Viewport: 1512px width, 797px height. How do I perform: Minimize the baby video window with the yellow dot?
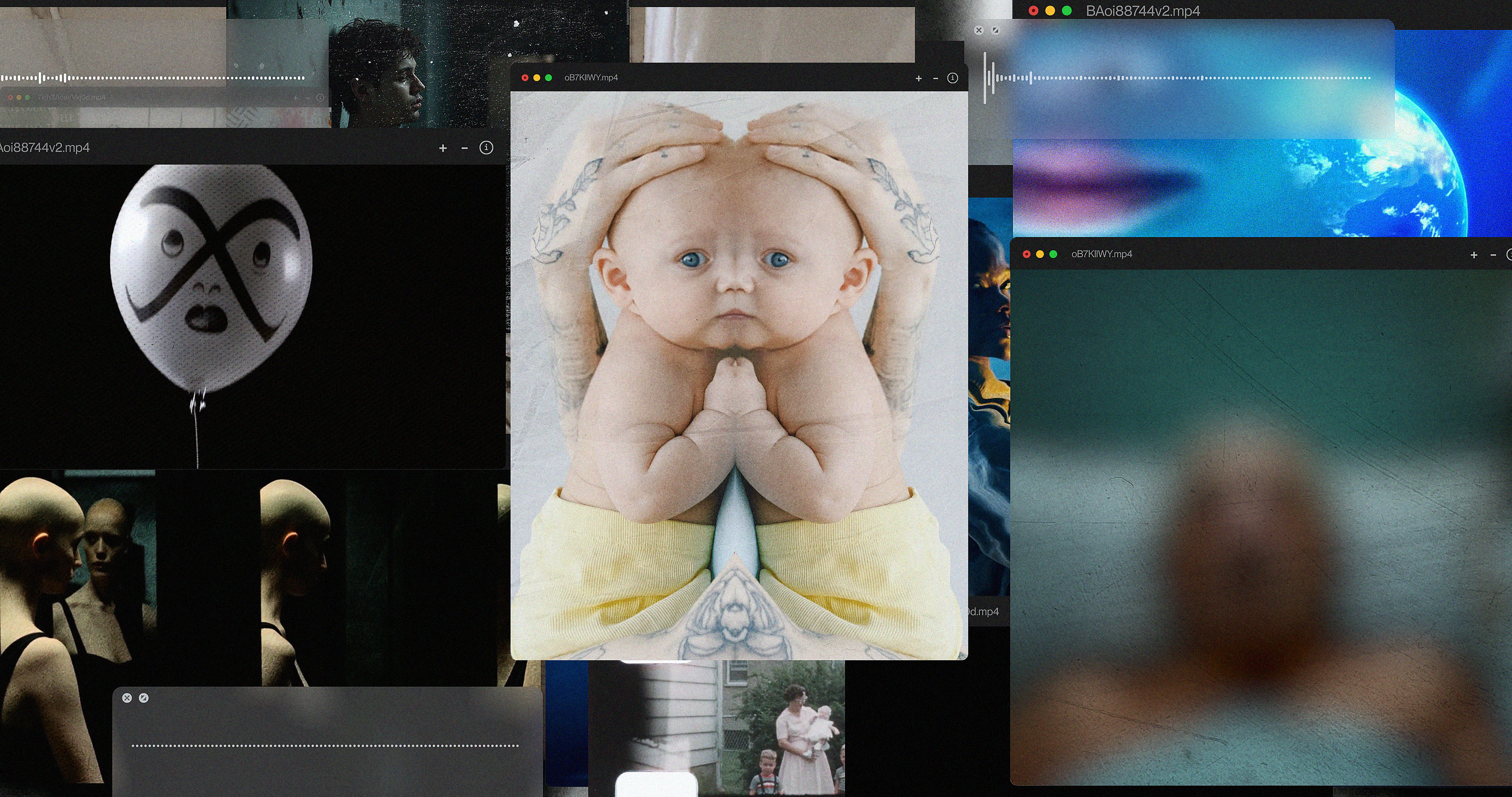[536, 77]
